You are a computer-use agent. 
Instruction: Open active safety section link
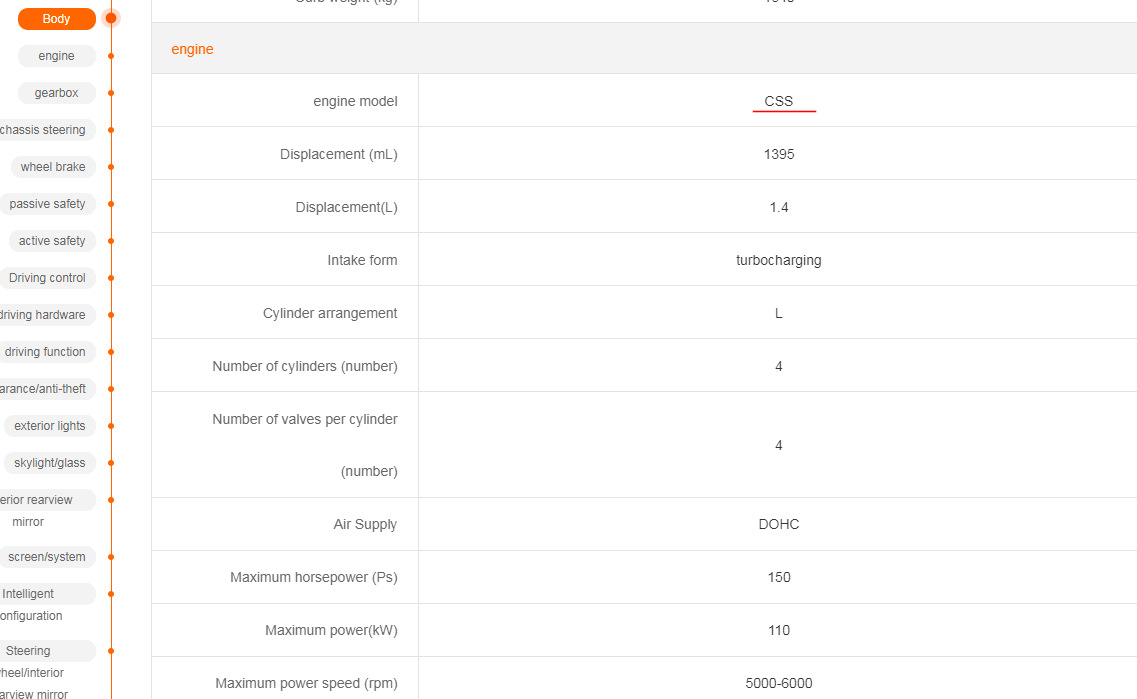[x=52, y=241]
